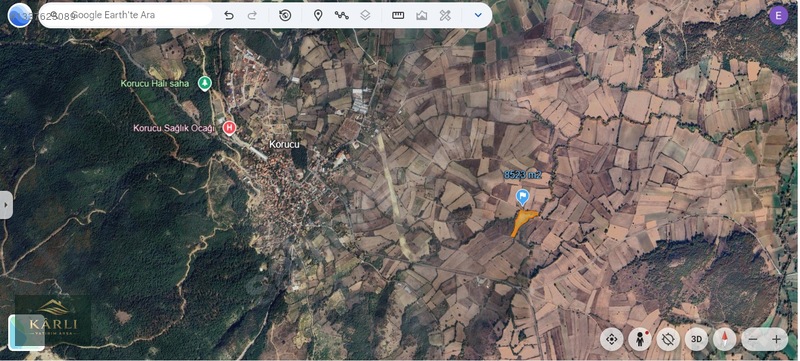Expand the toolbar dropdown chevron
Viewport: 800px width, 361px height.
click(x=478, y=15)
